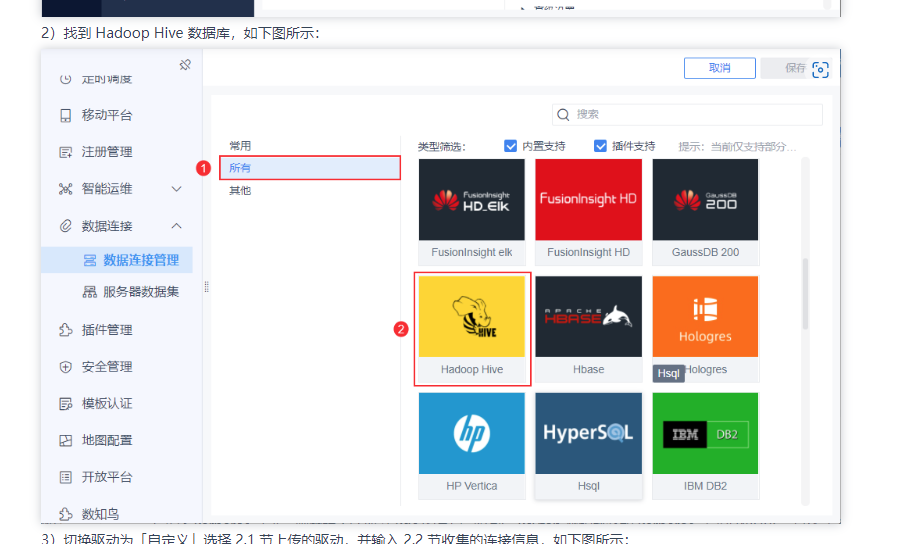Image resolution: width=909 pixels, height=544 pixels.
Task: Click the 模板认证 label
Action: coord(107,404)
